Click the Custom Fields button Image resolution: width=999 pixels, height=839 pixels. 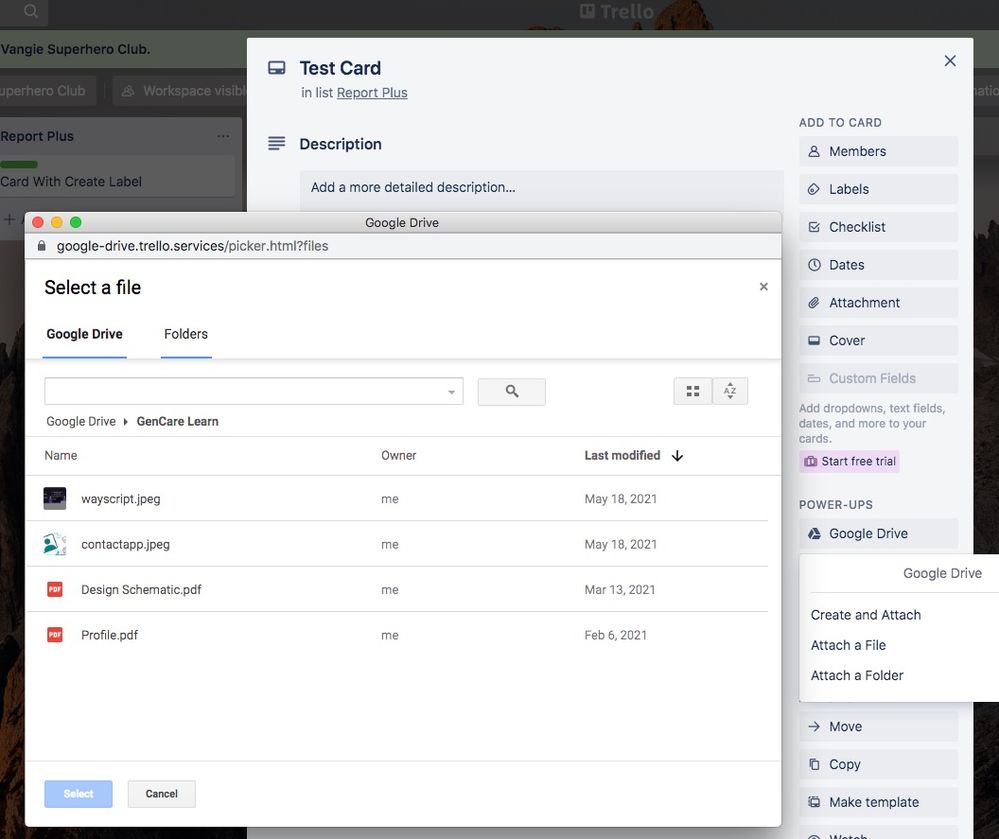click(878, 378)
